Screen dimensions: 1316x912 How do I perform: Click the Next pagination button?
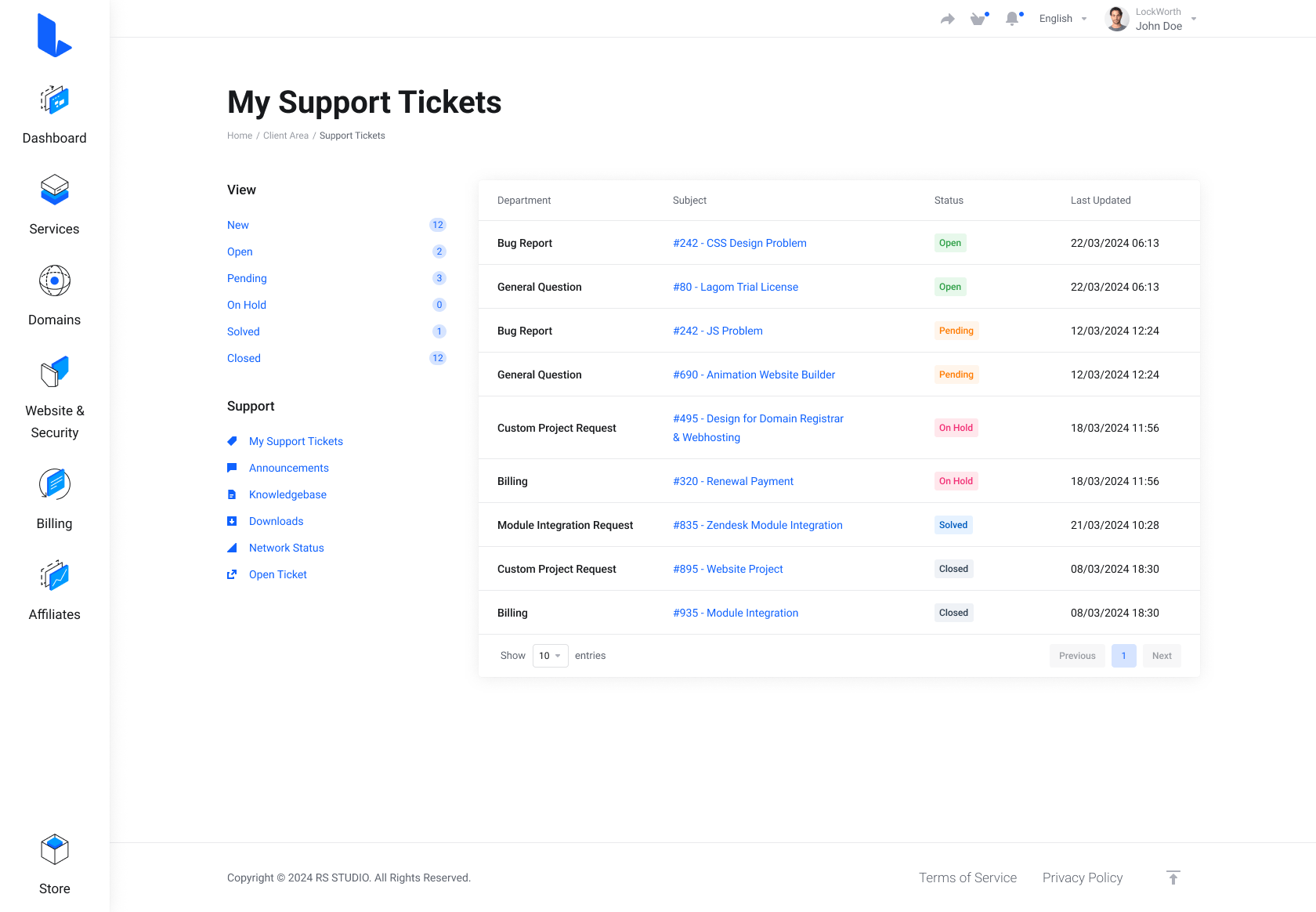pos(1162,656)
